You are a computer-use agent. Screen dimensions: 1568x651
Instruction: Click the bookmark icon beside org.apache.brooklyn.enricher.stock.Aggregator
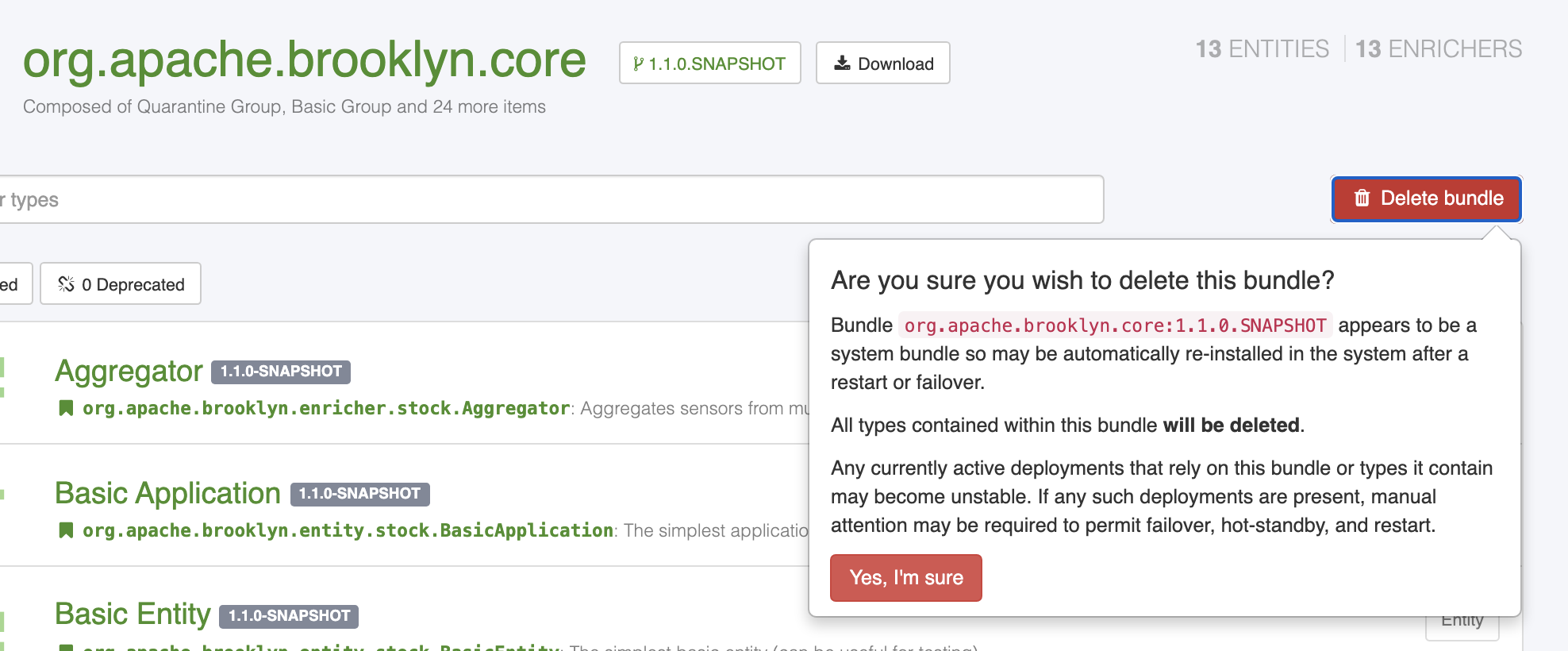pos(66,408)
